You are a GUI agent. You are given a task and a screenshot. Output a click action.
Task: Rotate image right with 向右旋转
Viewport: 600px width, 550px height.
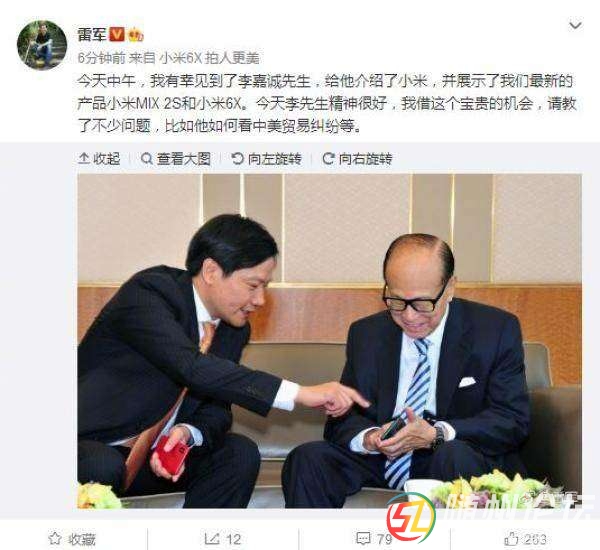[357, 158]
